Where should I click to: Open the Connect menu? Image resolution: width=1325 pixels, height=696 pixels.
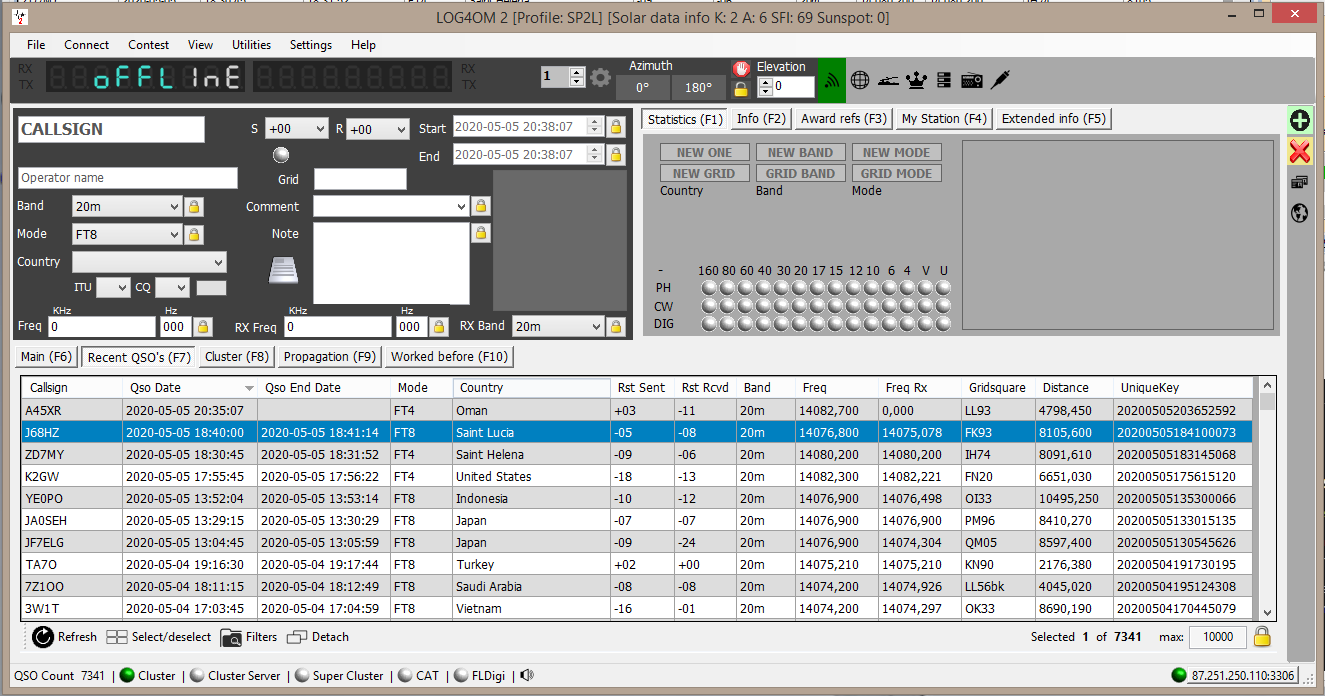coord(87,45)
